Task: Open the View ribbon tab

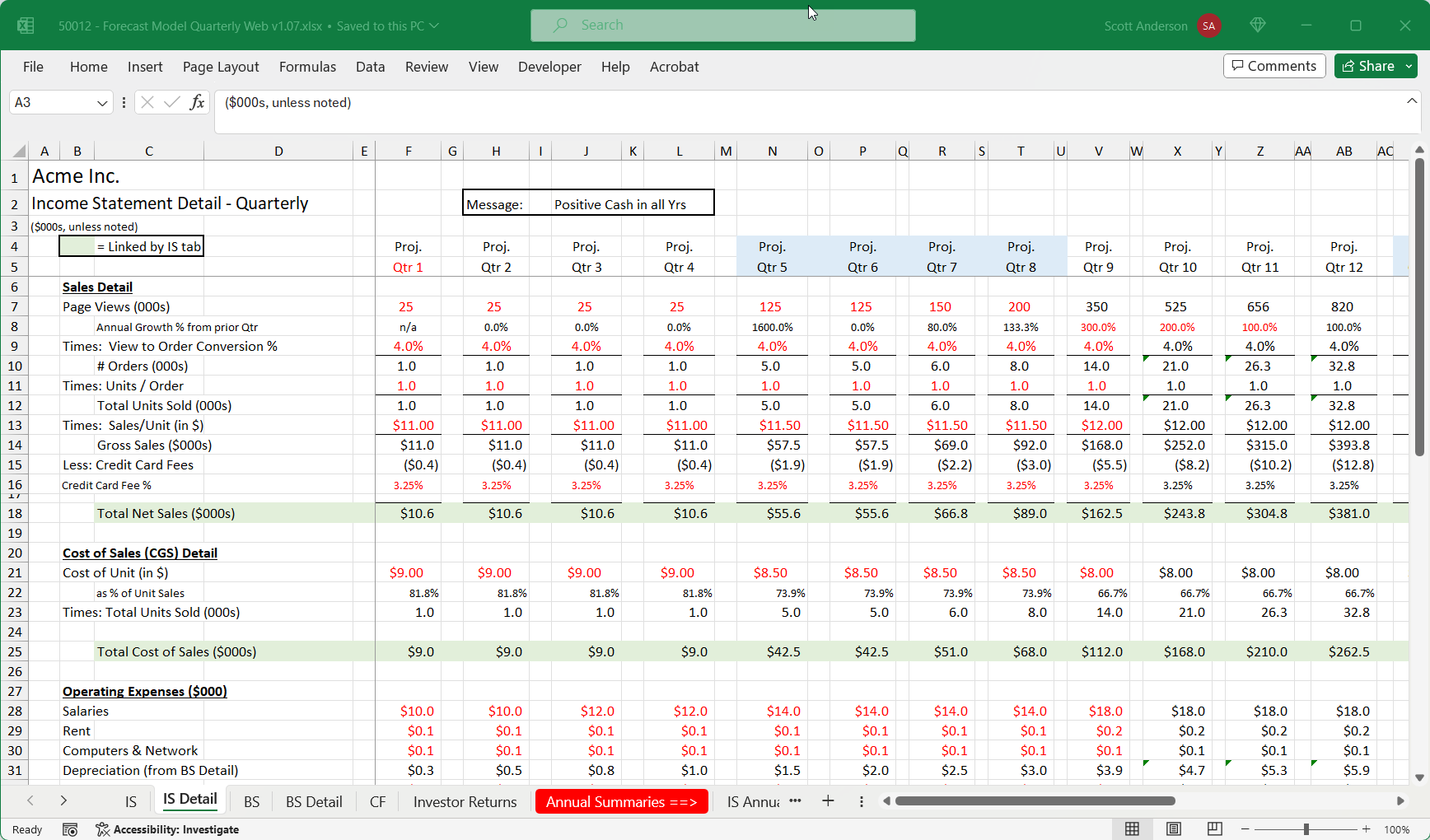Action: point(484,67)
